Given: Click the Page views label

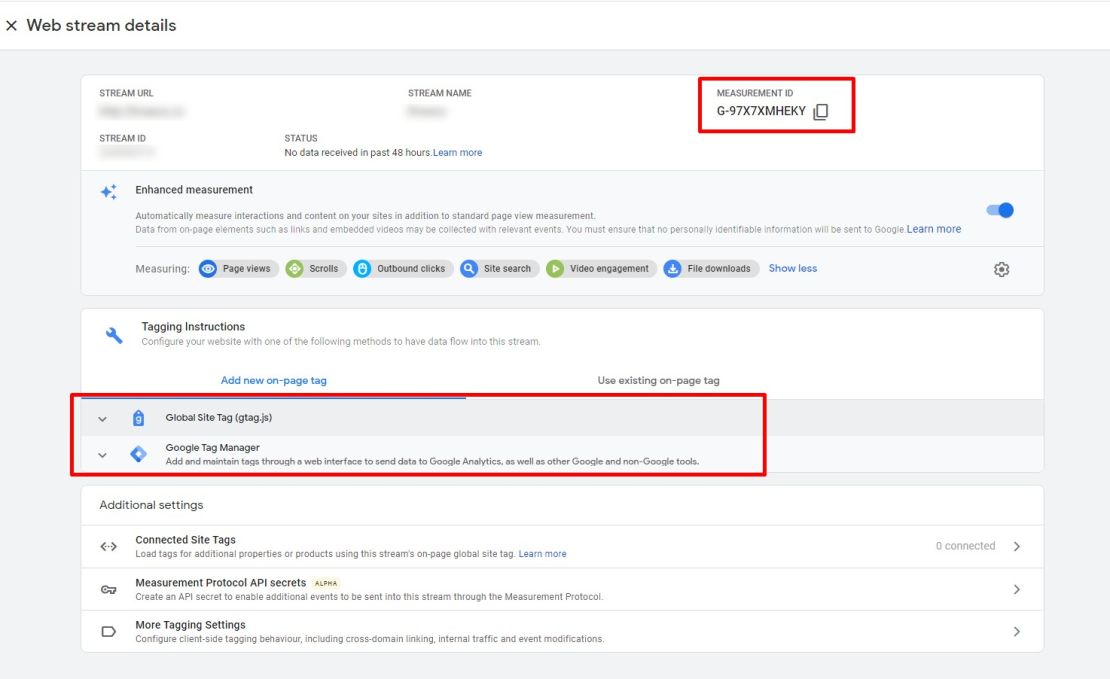Looking at the screenshot, I should [x=246, y=269].
